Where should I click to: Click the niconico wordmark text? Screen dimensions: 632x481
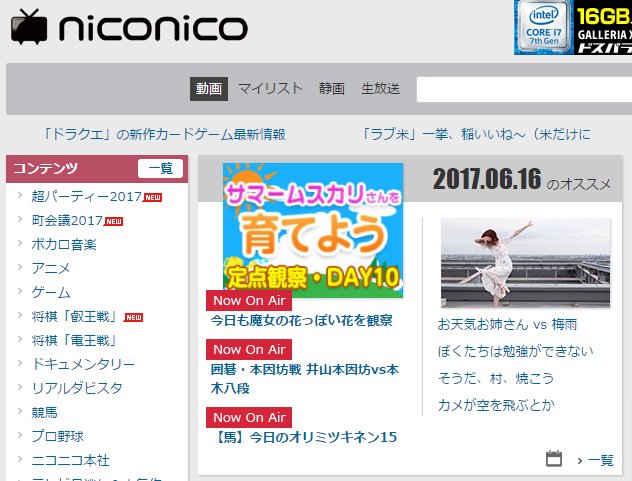point(153,28)
